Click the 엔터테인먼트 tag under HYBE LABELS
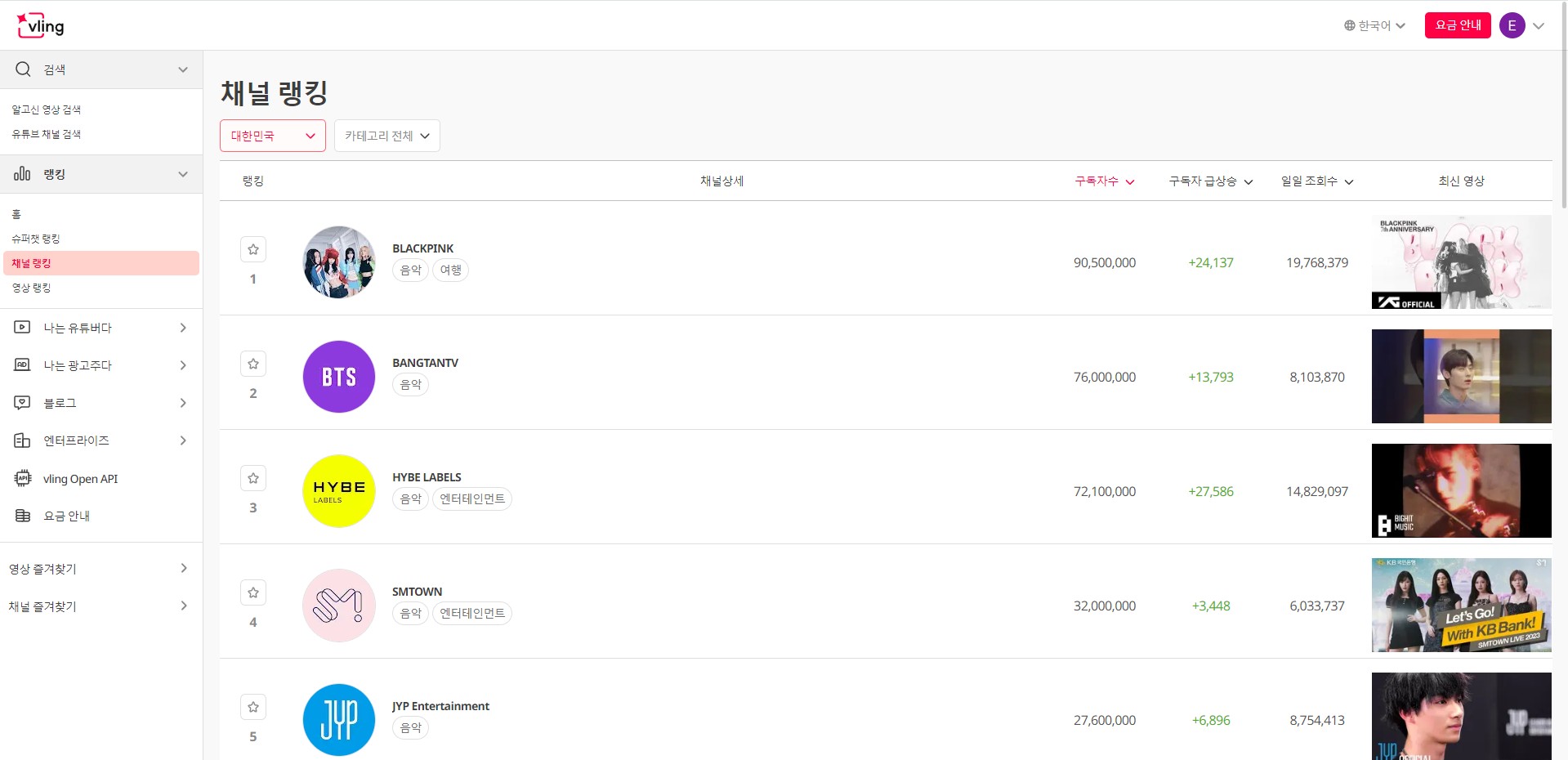Image resolution: width=1568 pixels, height=760 pixels. 472,498
